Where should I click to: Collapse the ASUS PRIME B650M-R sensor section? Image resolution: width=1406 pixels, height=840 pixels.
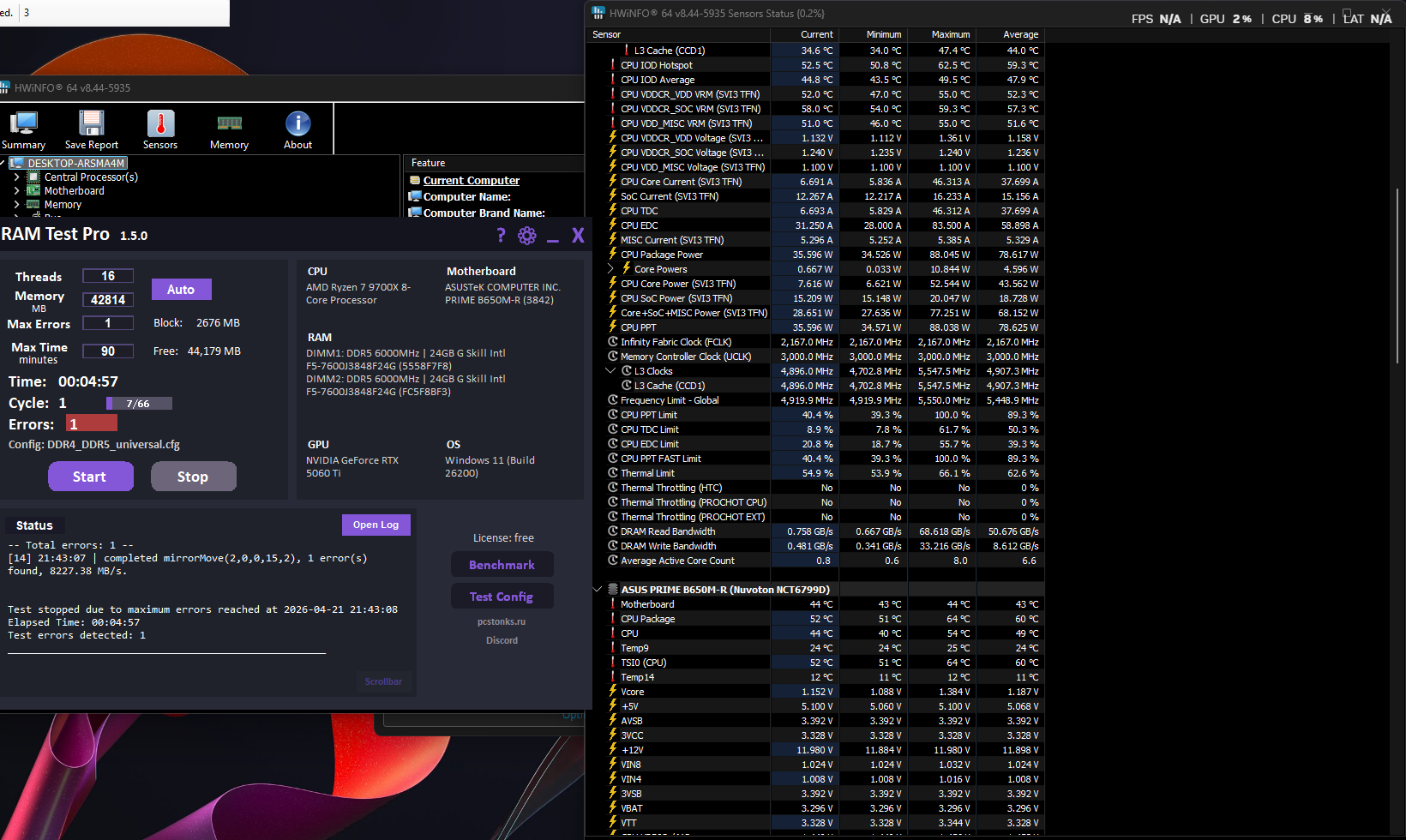[598, 590]
